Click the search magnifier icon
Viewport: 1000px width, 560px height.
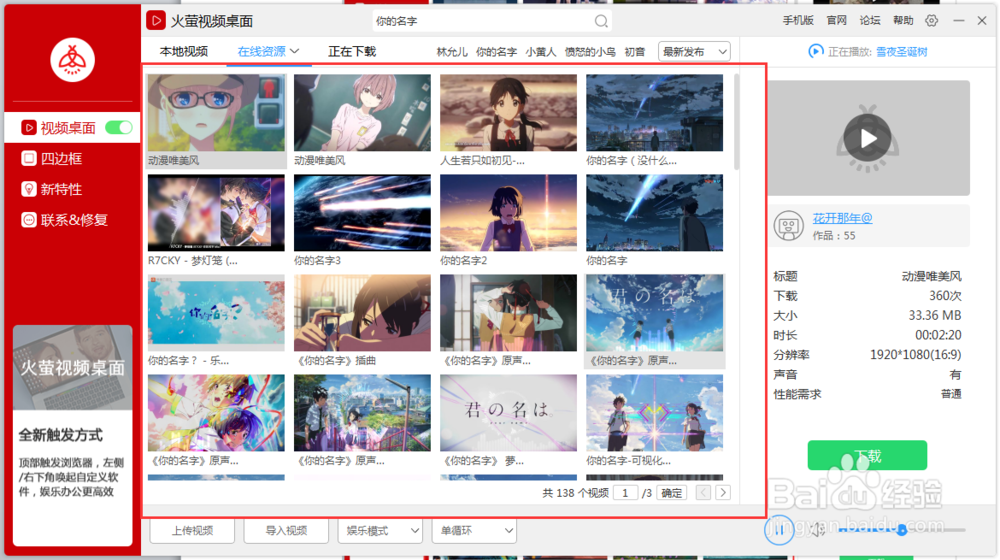(601, 21)
